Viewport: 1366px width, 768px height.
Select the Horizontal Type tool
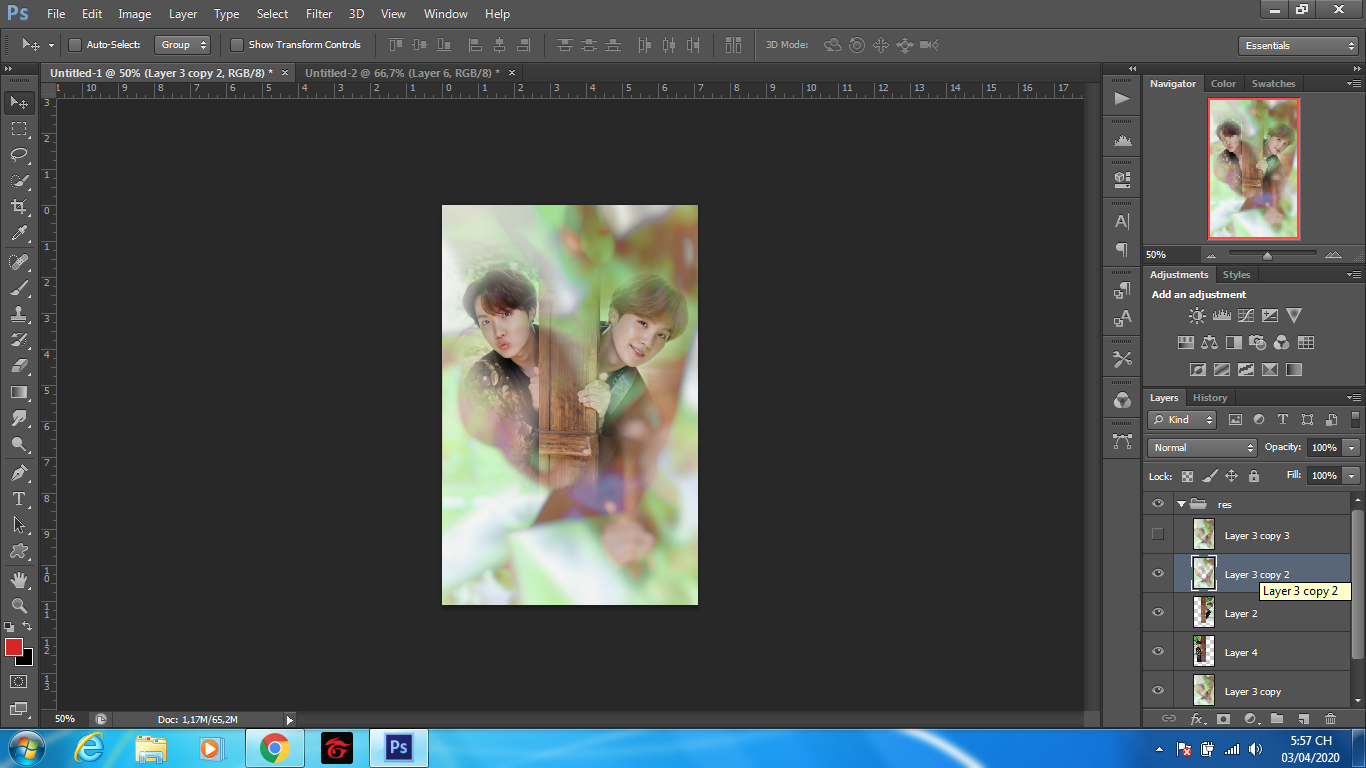click(x=19, y=498)
